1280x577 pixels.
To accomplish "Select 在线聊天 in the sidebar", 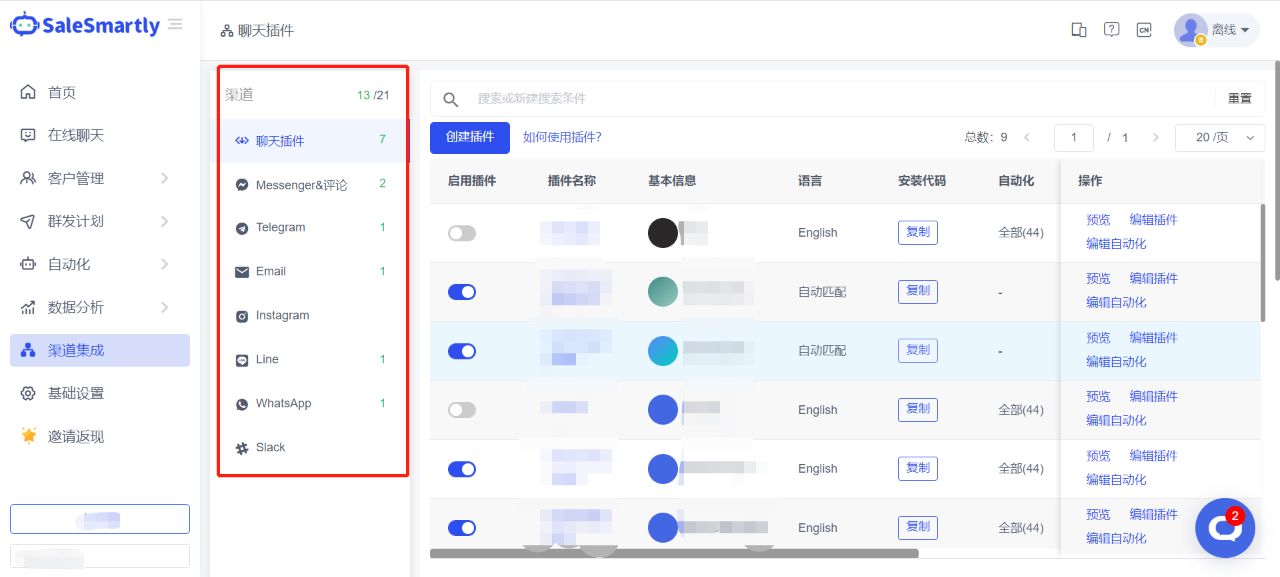I will tap(100, 135).
